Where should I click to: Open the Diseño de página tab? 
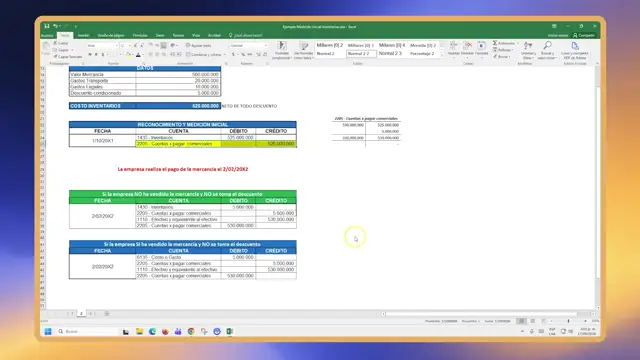coord(111,36)
